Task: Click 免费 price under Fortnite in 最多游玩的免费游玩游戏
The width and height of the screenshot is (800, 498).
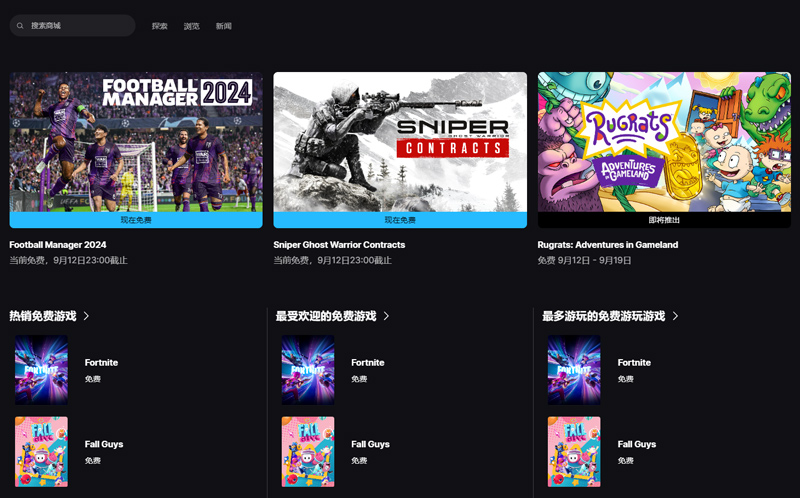Action: (x=626, y=379)
